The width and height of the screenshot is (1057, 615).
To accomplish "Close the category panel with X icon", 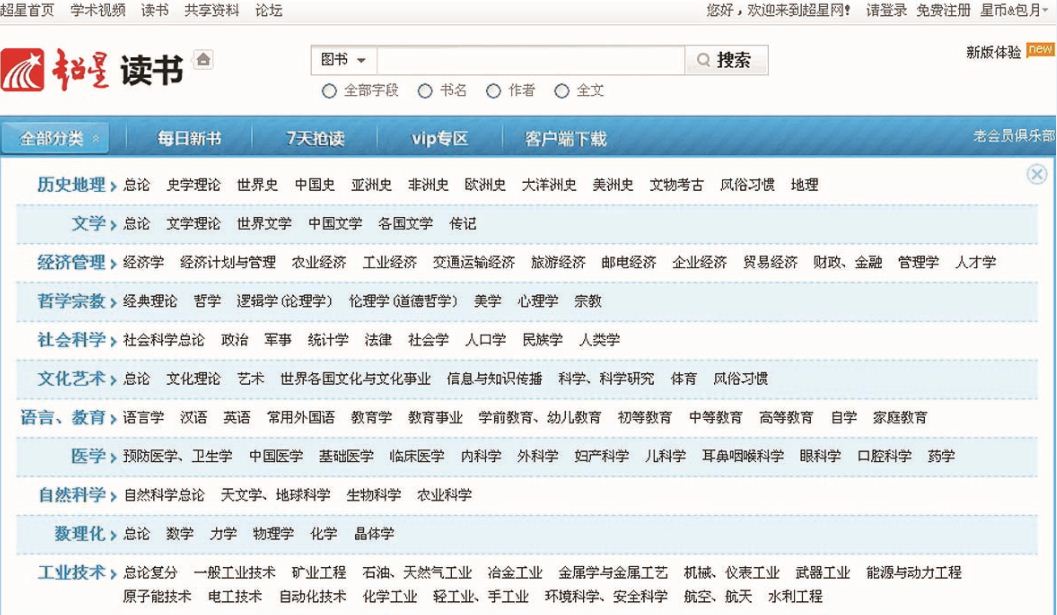I will tap(1037, 174).
